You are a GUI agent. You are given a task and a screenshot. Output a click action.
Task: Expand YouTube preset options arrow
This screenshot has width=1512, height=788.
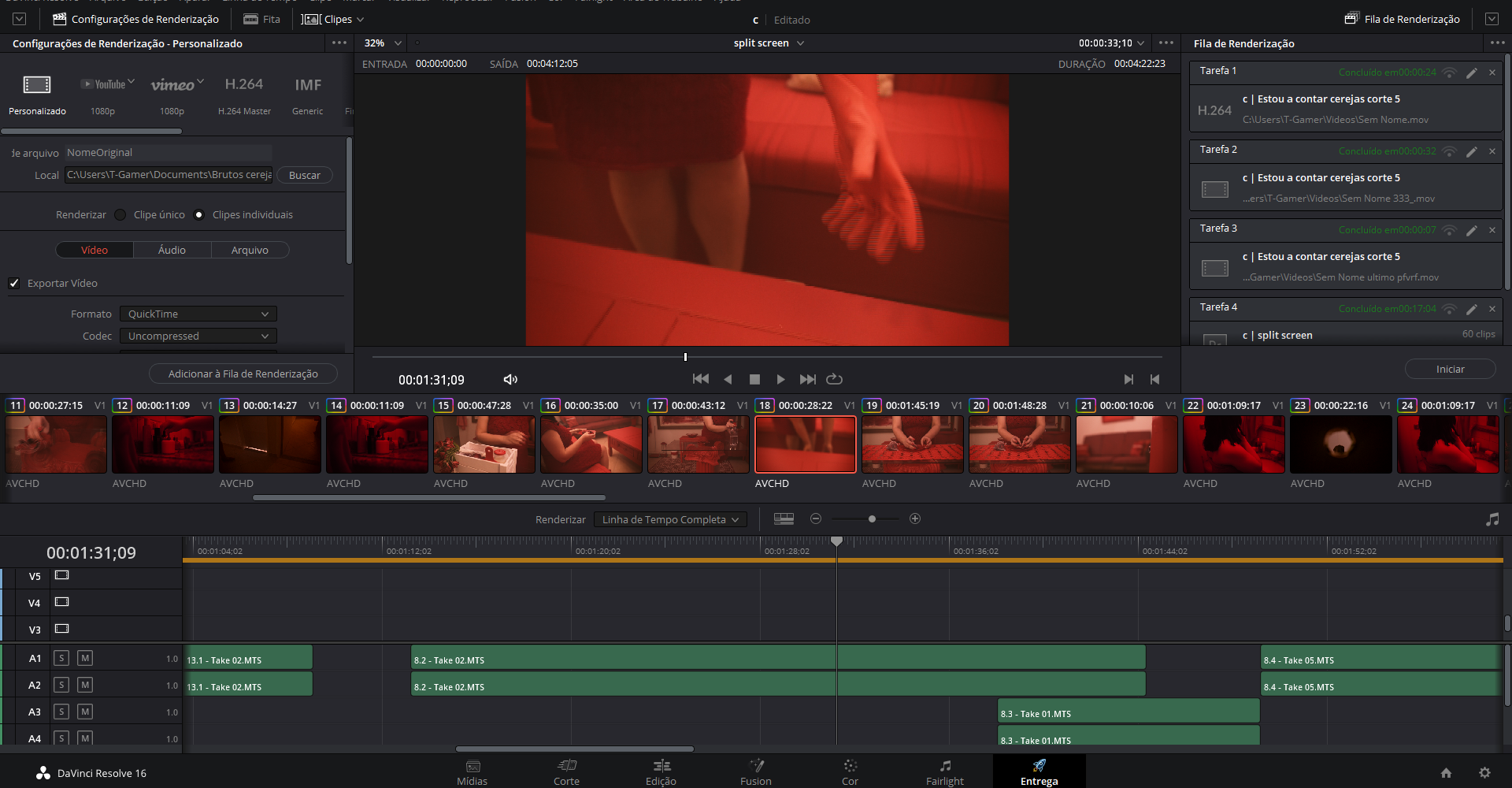click(x=132, y=81)
